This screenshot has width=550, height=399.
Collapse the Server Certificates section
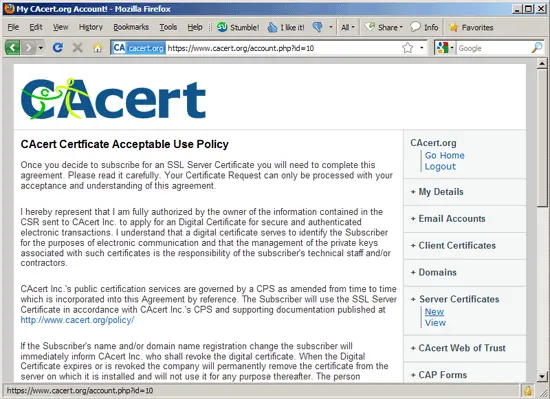(455, 299)
